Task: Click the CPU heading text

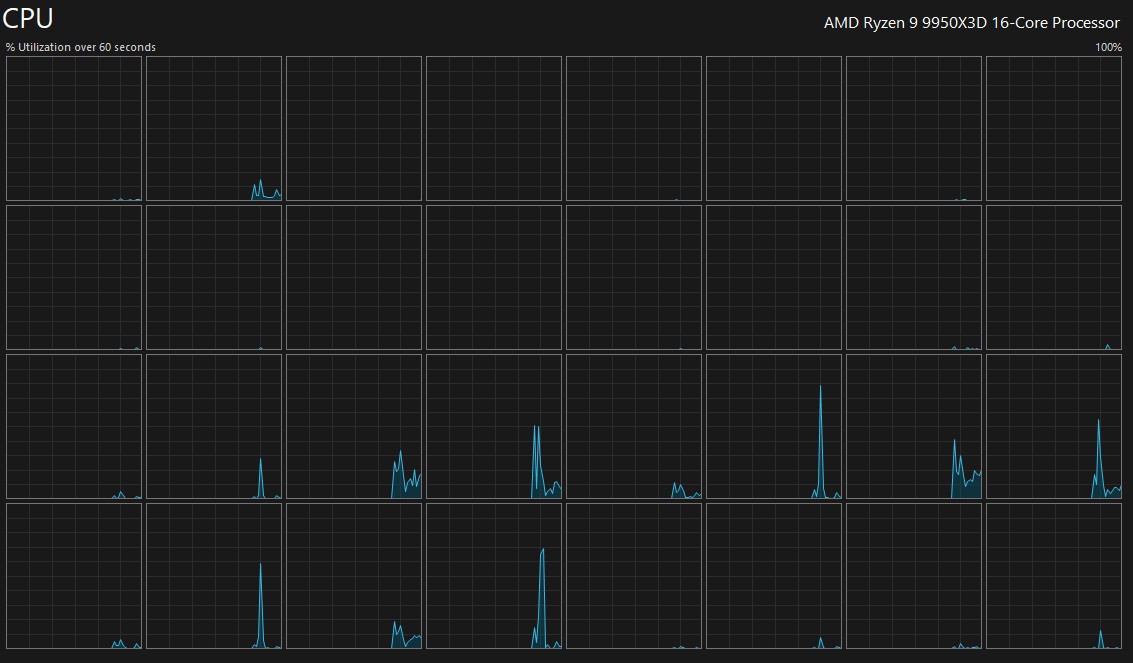Action: [x=28, y=18]
